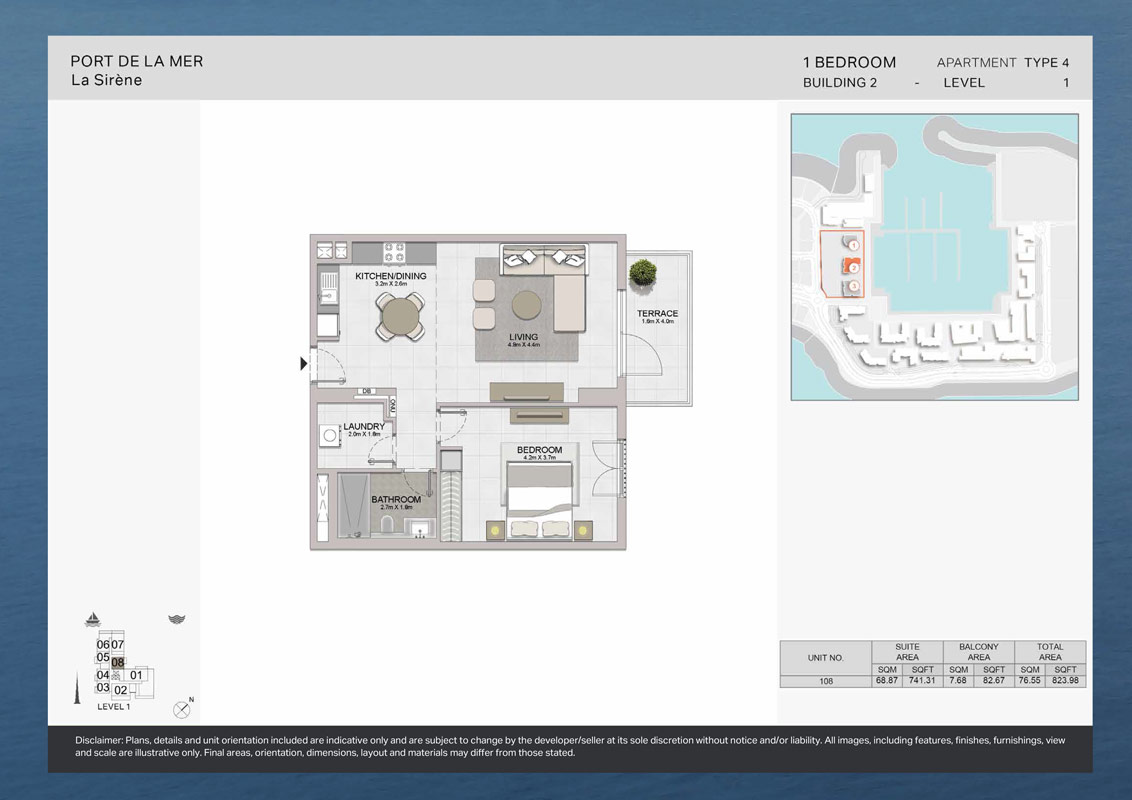Click unit number 108 in the area table
Viewport: 1132px width, 800px height.
pos(825,681)
